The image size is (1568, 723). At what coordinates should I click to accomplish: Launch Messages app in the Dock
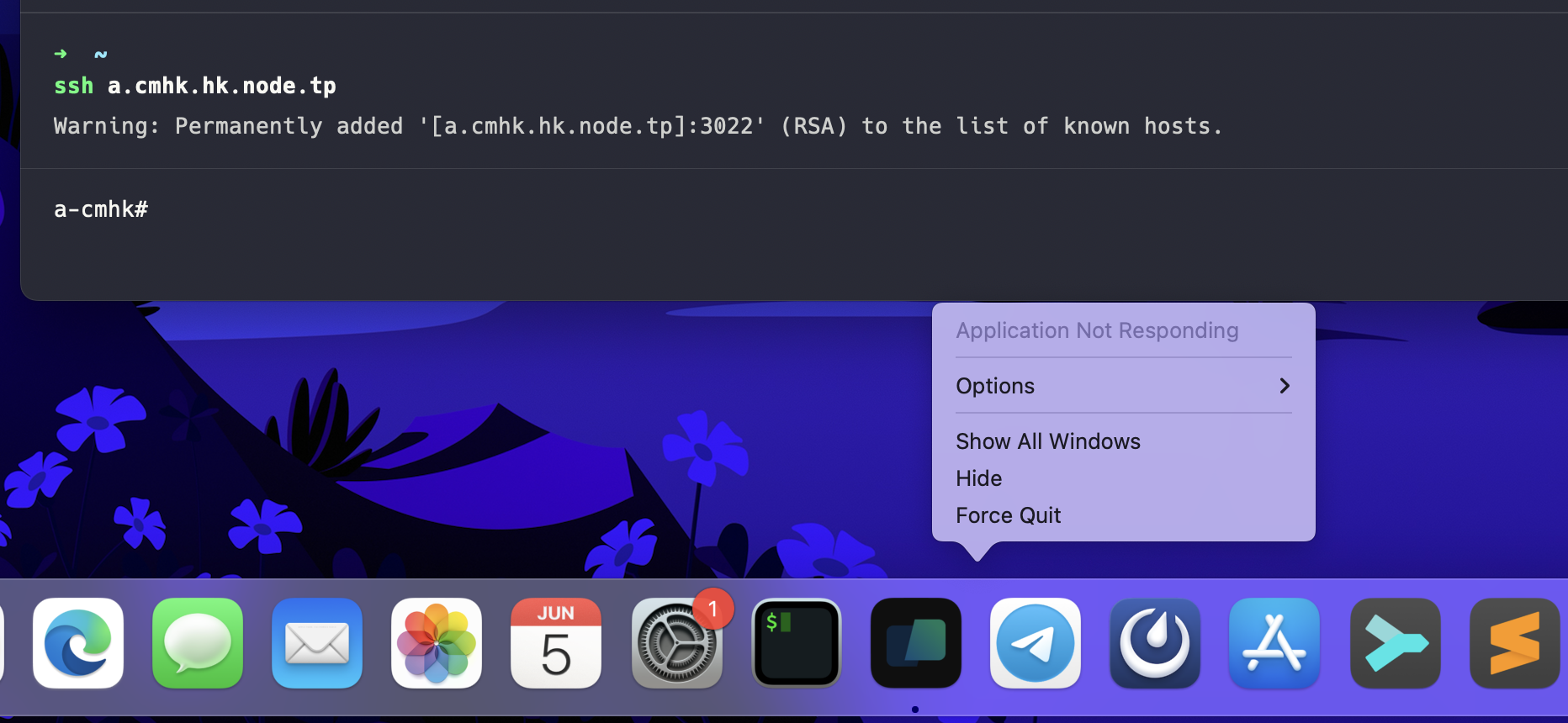pyautogui.click(x=198, y=643)
